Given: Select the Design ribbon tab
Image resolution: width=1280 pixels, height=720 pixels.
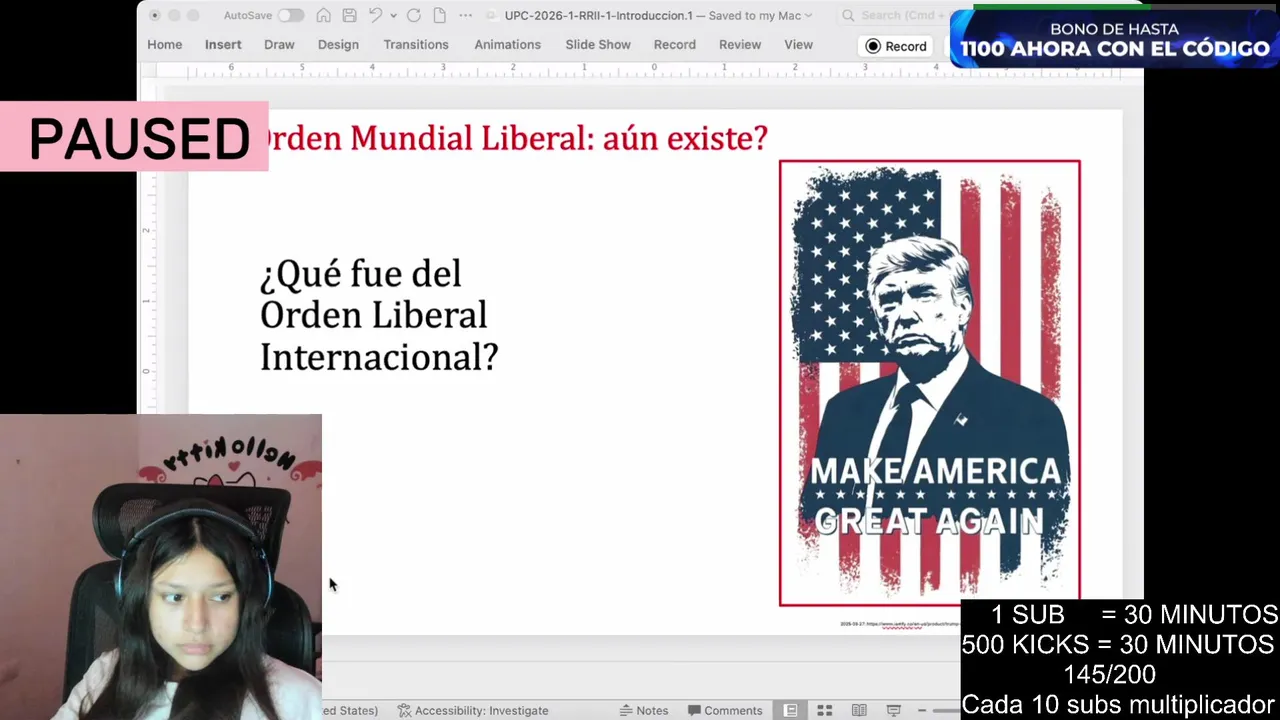Looking at the screenshot, I should (x=338, y=45).
